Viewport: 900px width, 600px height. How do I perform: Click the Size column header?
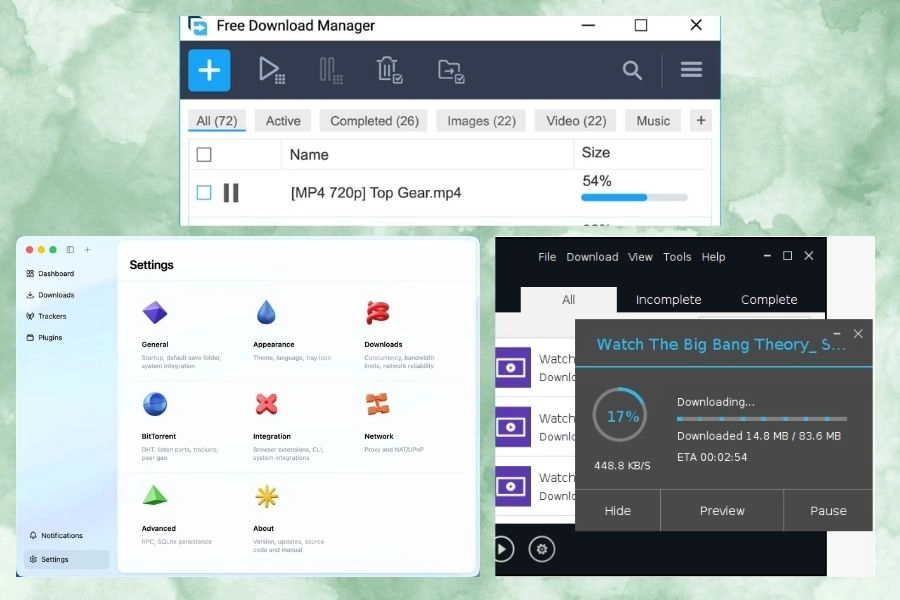(x=596, y=153)
